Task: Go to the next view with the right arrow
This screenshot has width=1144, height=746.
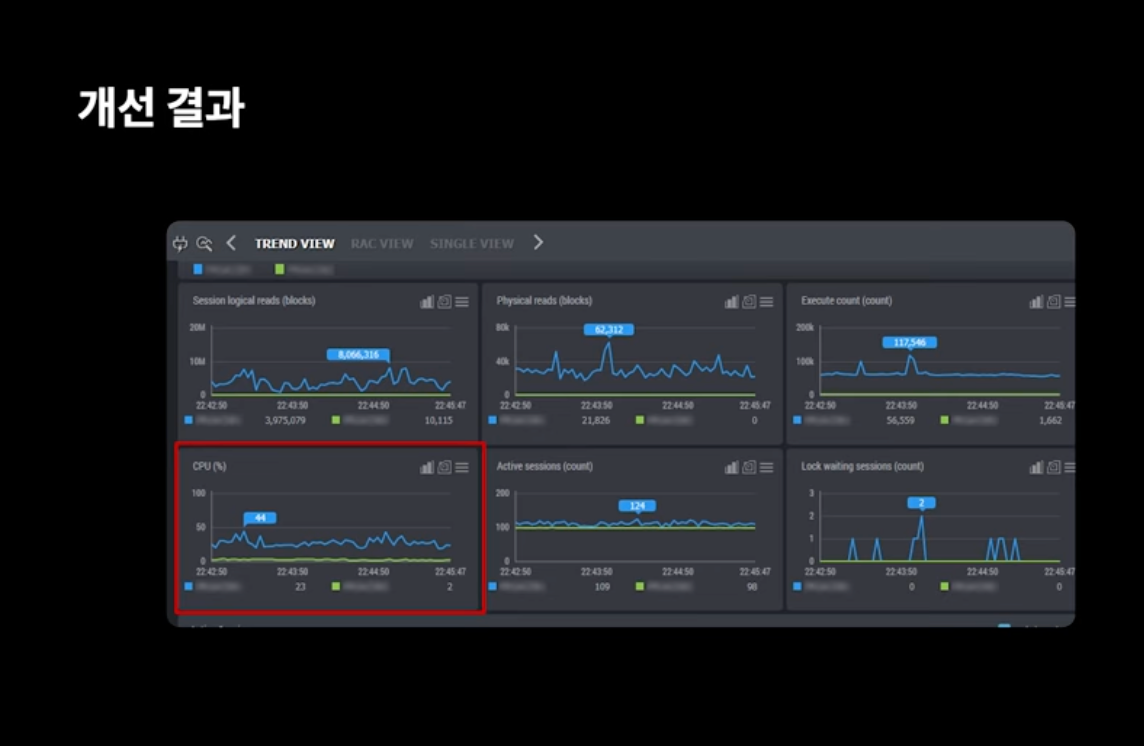Action: click(538, 243)
